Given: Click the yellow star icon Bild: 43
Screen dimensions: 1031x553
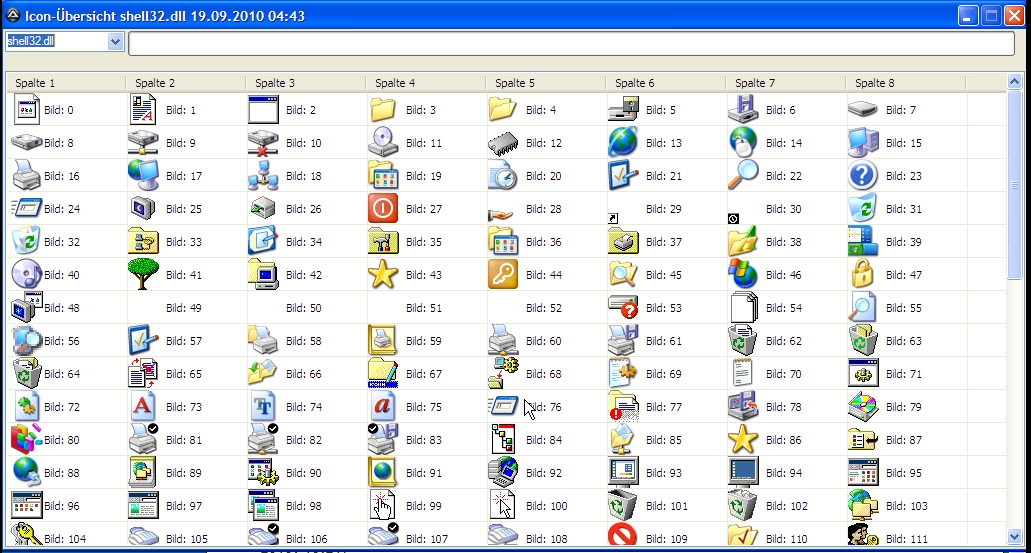Looking at the screenshot, I should click(x=383, y=274).
